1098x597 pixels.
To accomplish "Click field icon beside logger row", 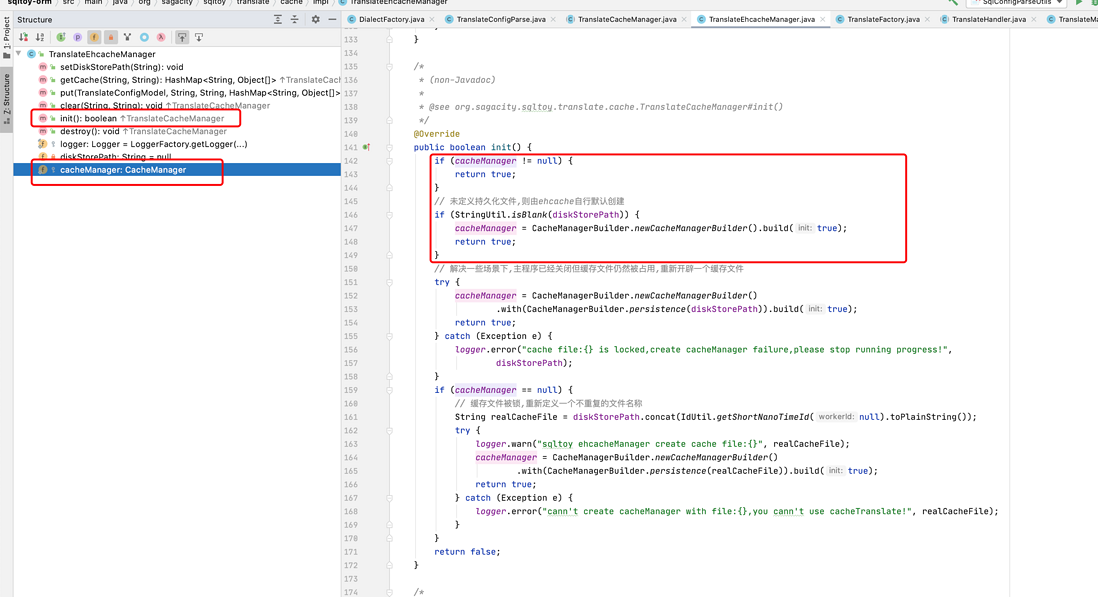I will click(x=43, y=144).
